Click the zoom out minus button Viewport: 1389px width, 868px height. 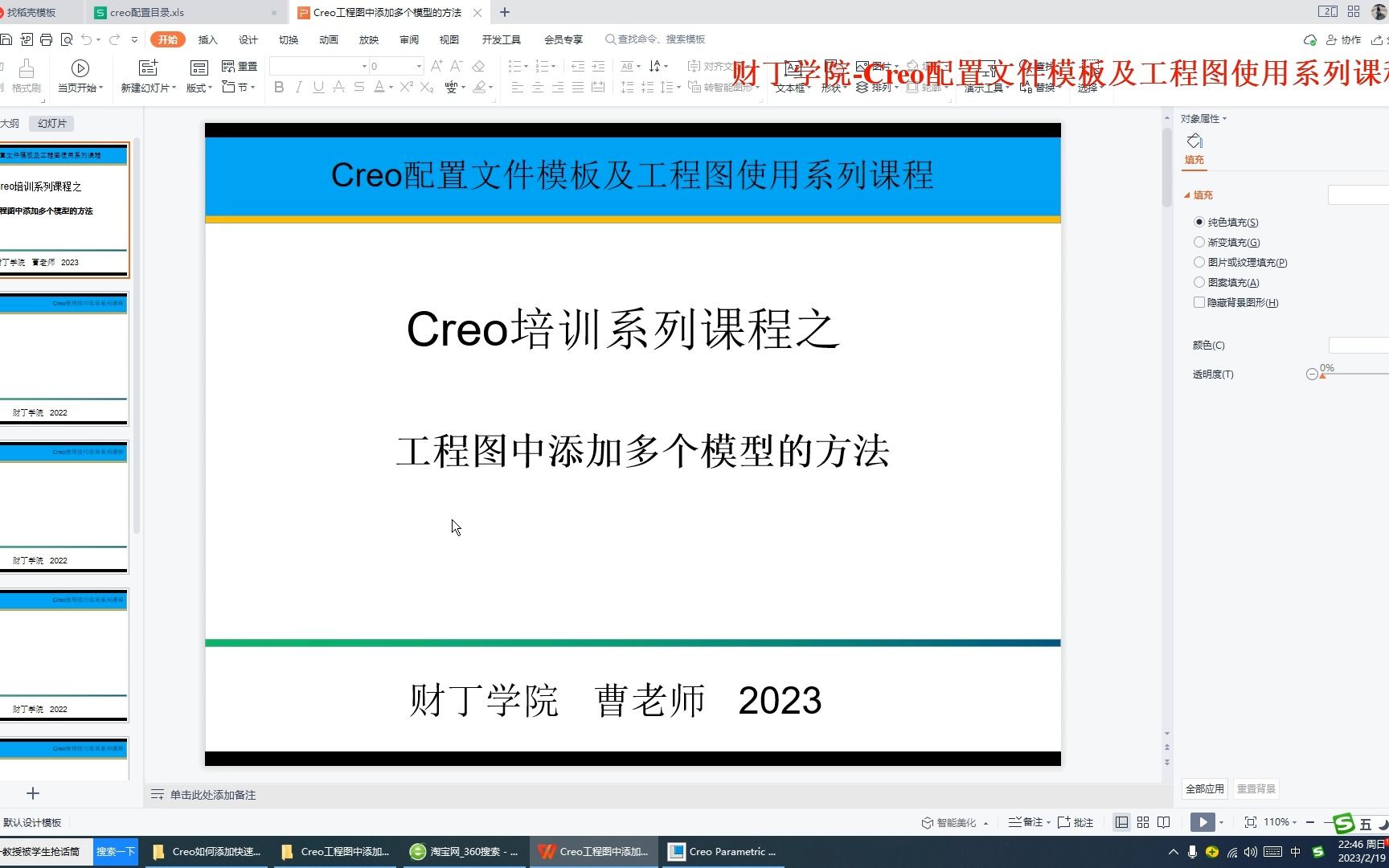[1310, 822]
